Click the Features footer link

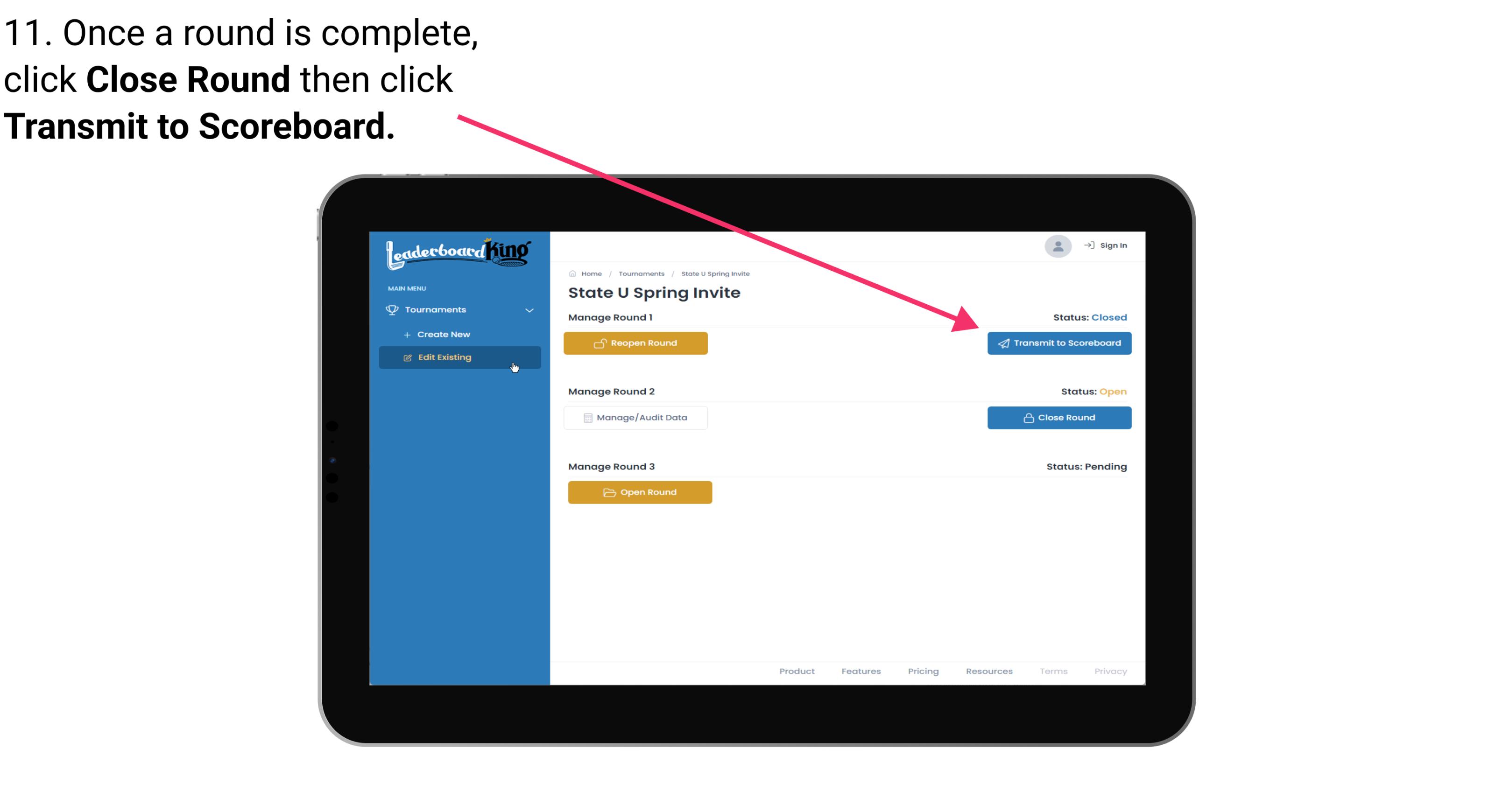[x=860, y=670]
